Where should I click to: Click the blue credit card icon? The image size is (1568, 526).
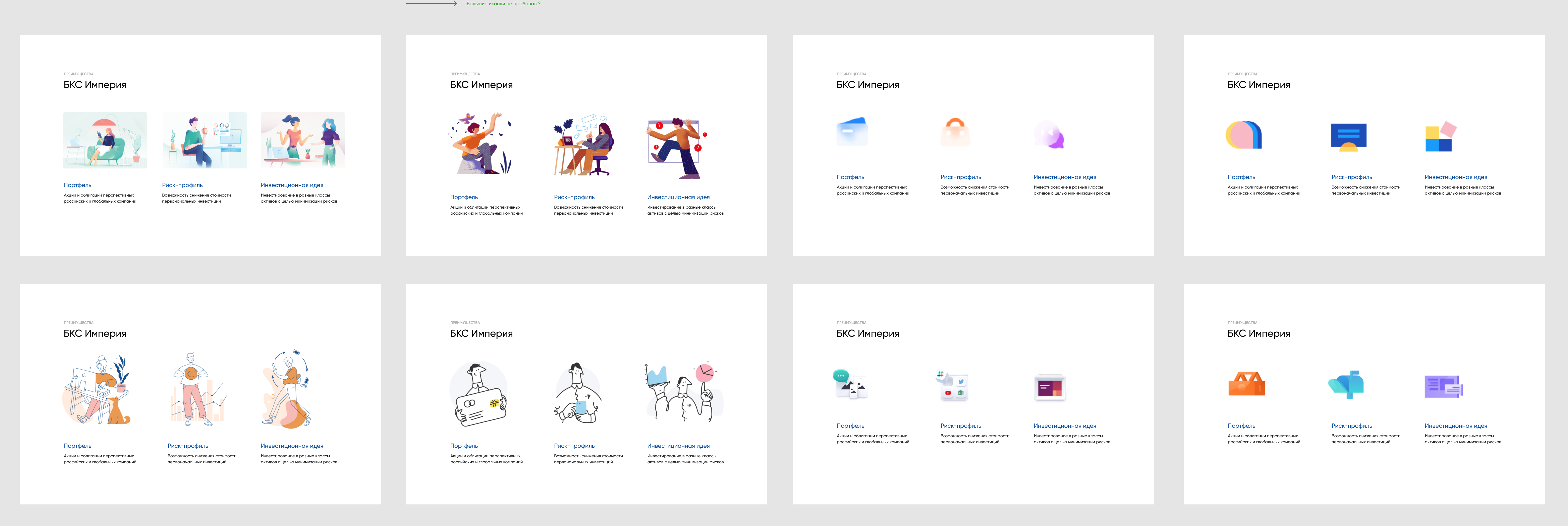[852, 131]
